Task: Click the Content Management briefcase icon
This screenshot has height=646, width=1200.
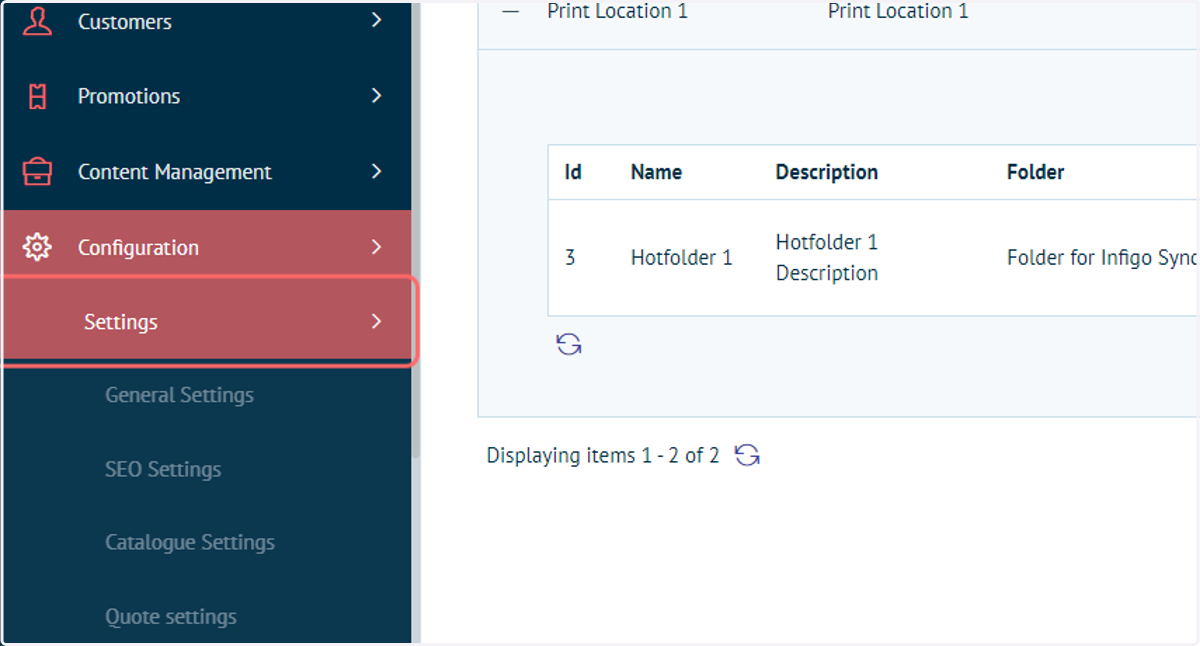Action: (37, 172)
